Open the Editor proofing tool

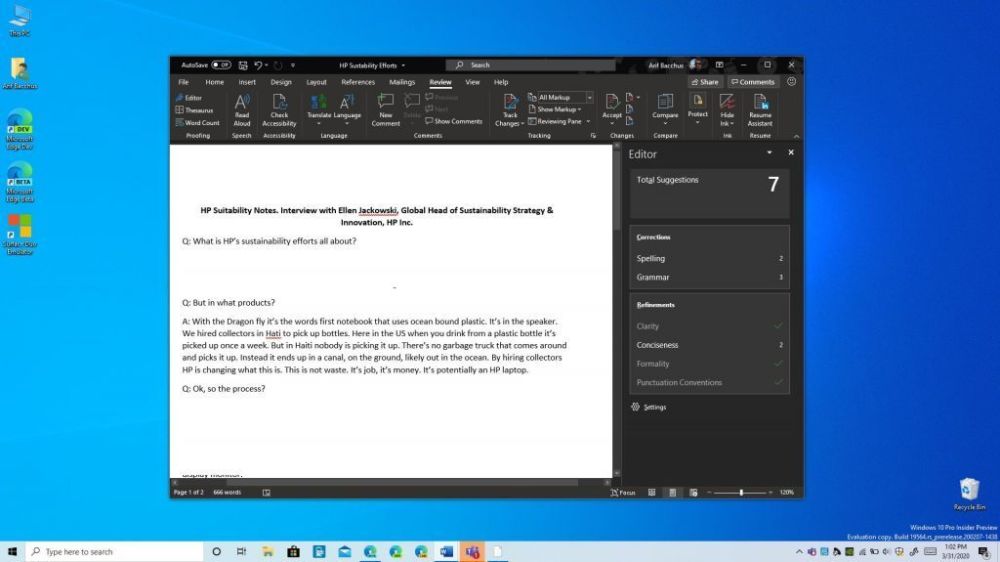coord(189,98)
